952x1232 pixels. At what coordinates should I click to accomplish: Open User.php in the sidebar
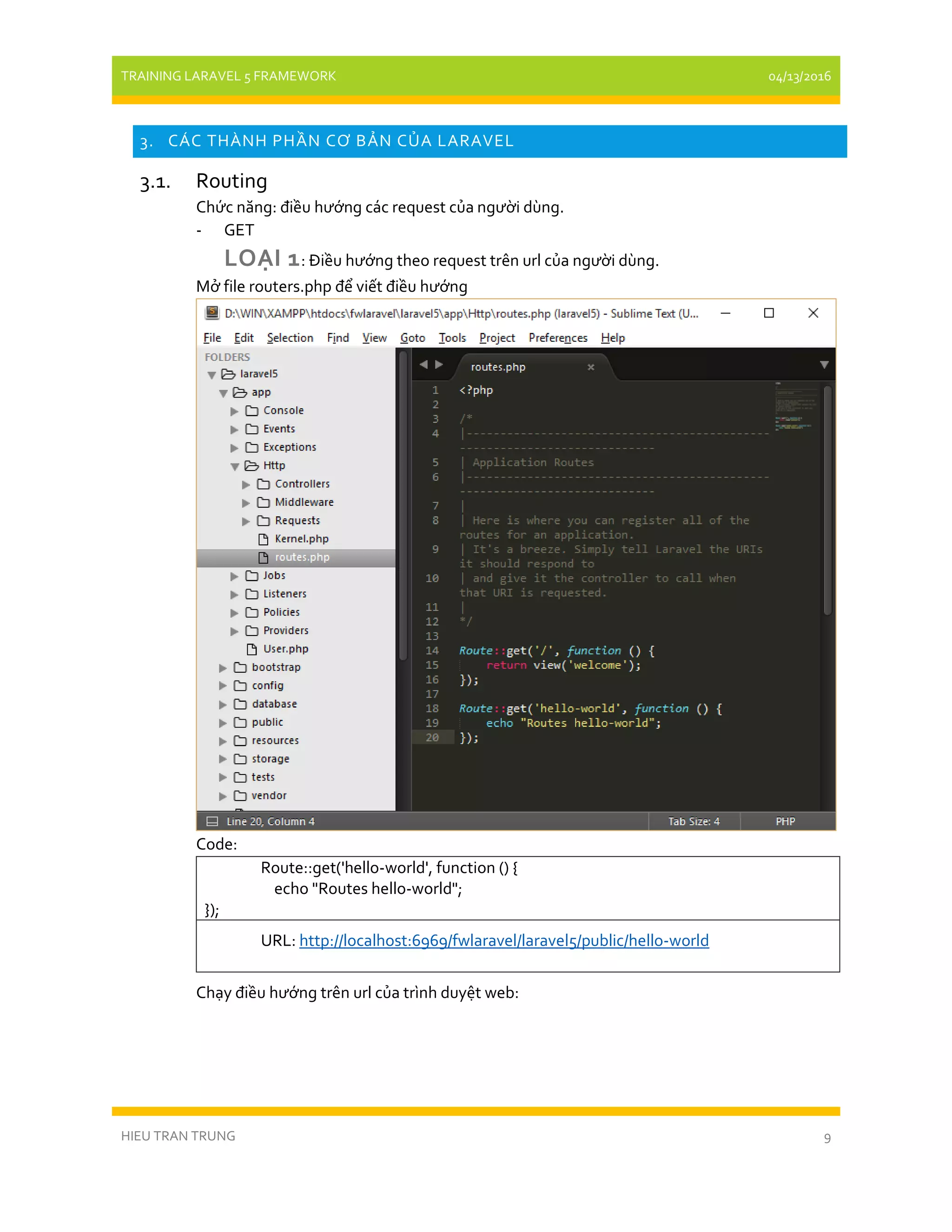(x=286, y=649)
